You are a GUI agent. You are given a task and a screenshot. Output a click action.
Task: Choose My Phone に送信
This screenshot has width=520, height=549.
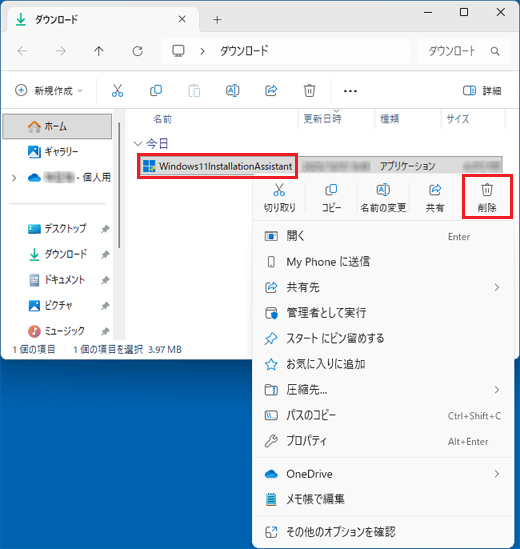click(383, 262)
